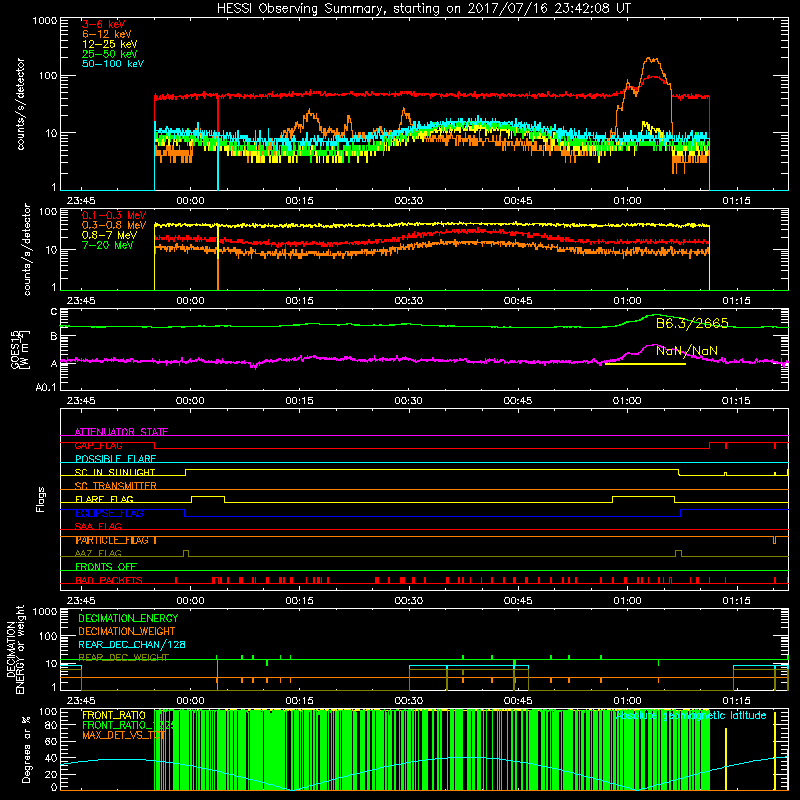The height and width of the screenshot is (800, 800).
Task: Click the 'A0.1' tick on the GOES axis
Action: [46, 387]
